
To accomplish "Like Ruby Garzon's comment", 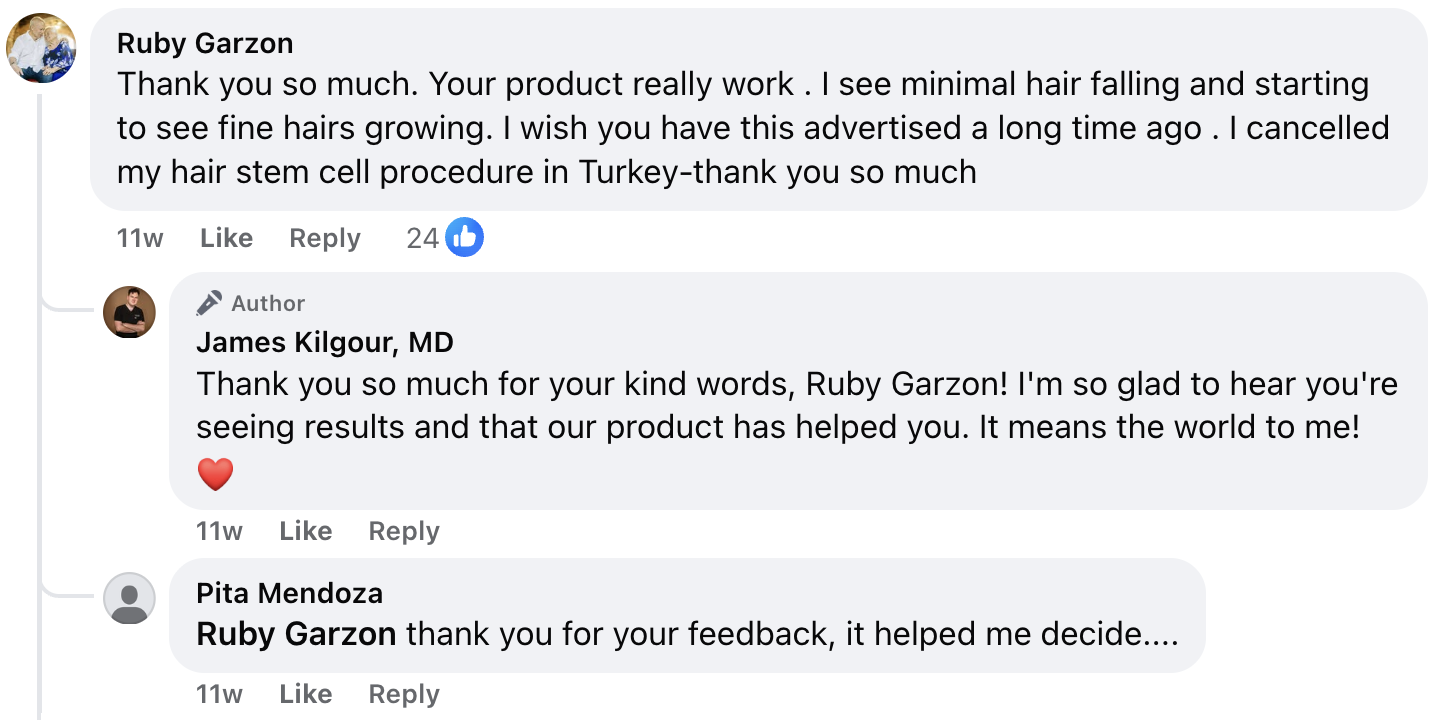I will click(225, 237).
